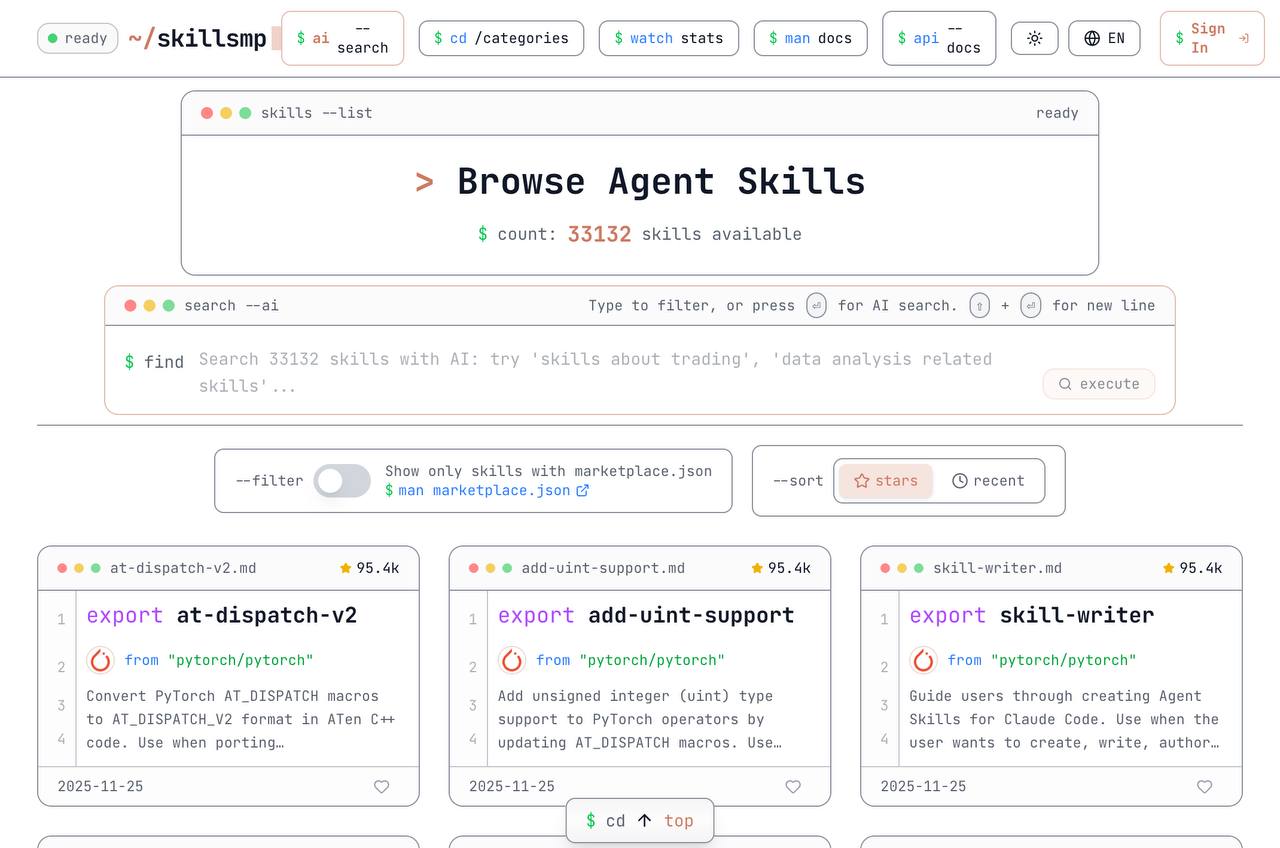Open the man docs navigation item
Screen dimensions: 1280x848
tap(810, 38)
